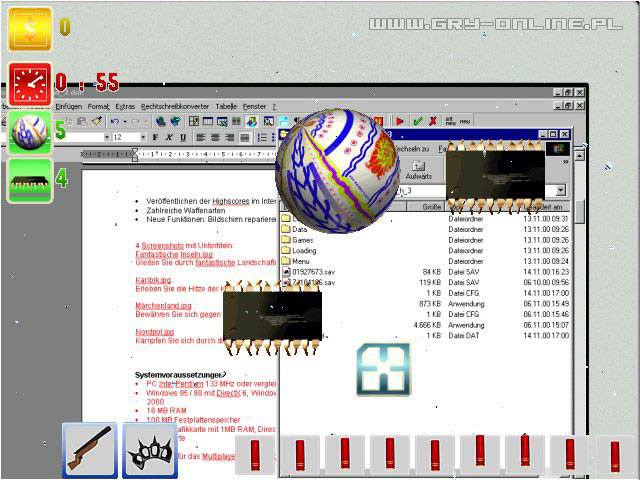The width and height of the screenshot is (640, 480).
Task: Click the Word undo arrow icon
Action: click(x=115, y=121)
